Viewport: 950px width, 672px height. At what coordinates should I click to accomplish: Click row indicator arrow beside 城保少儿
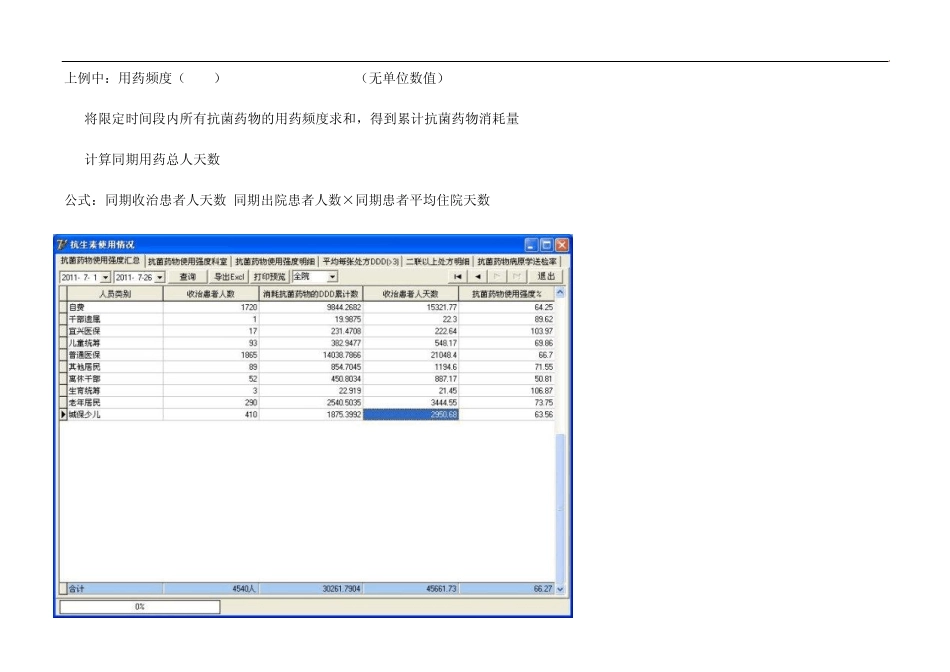64,414
